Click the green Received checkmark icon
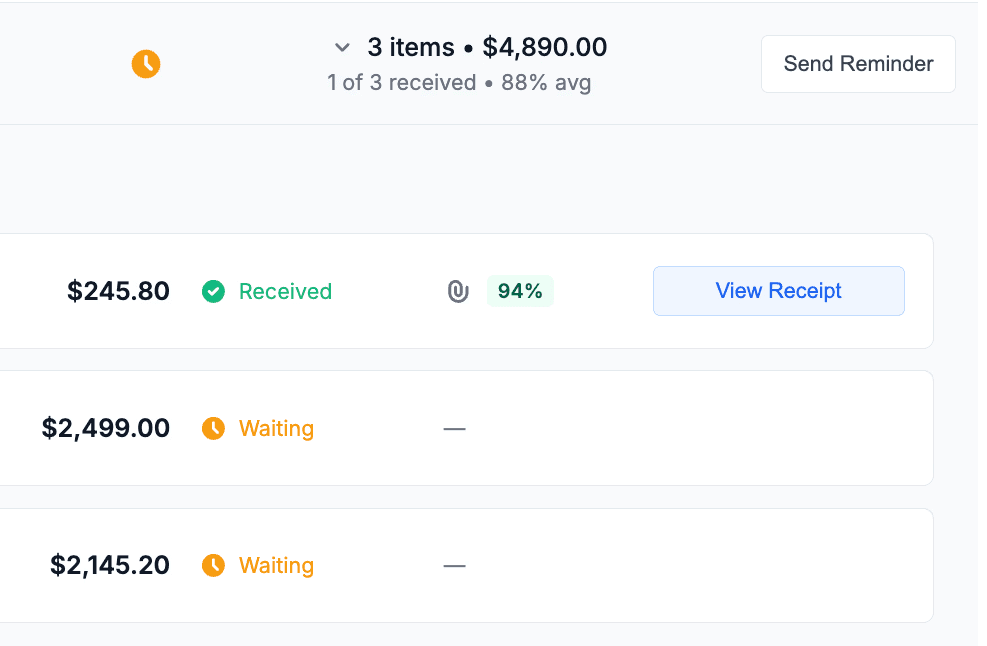 tap(213, 291)
